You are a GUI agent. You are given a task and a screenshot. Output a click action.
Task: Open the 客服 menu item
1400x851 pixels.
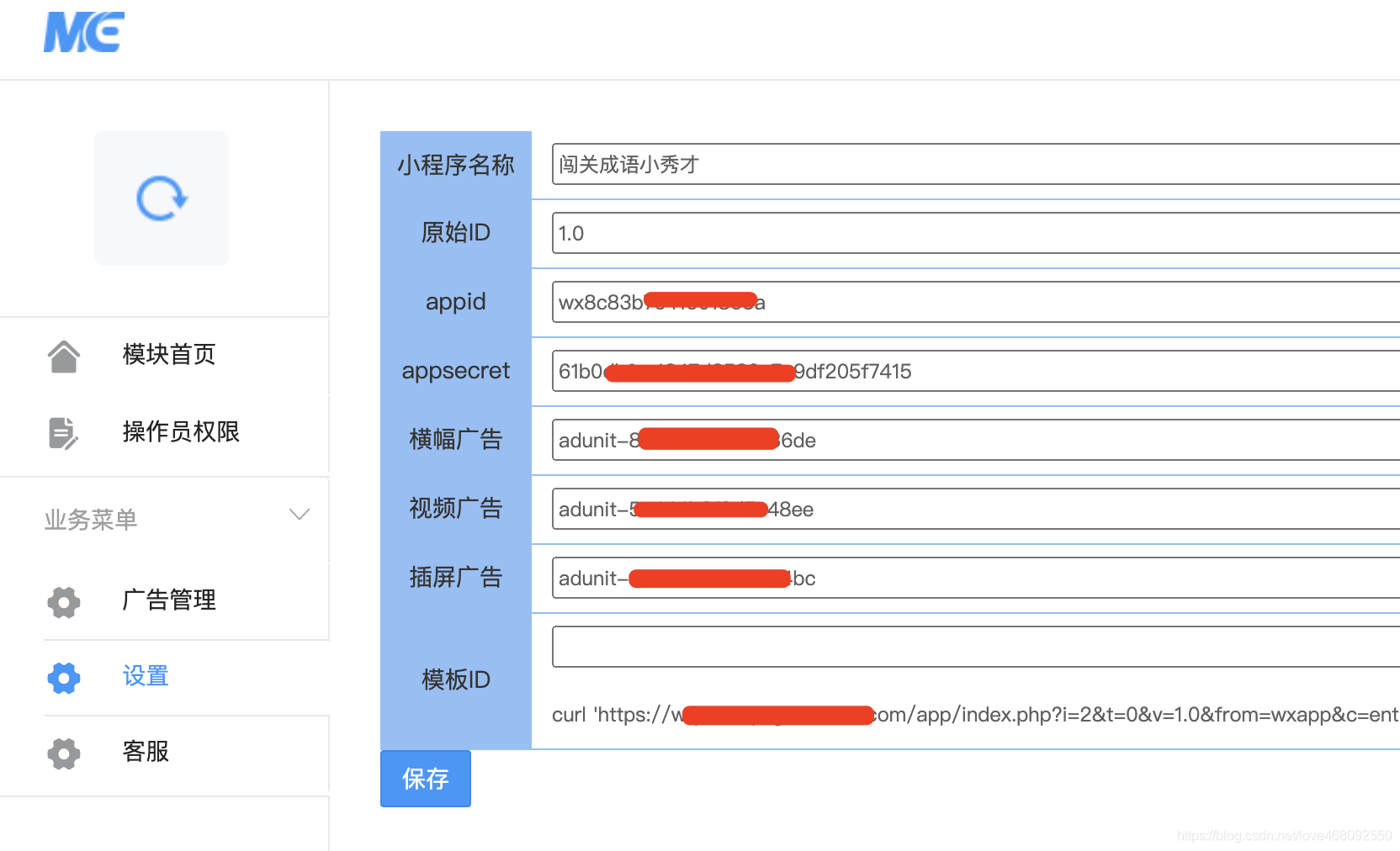146,751
